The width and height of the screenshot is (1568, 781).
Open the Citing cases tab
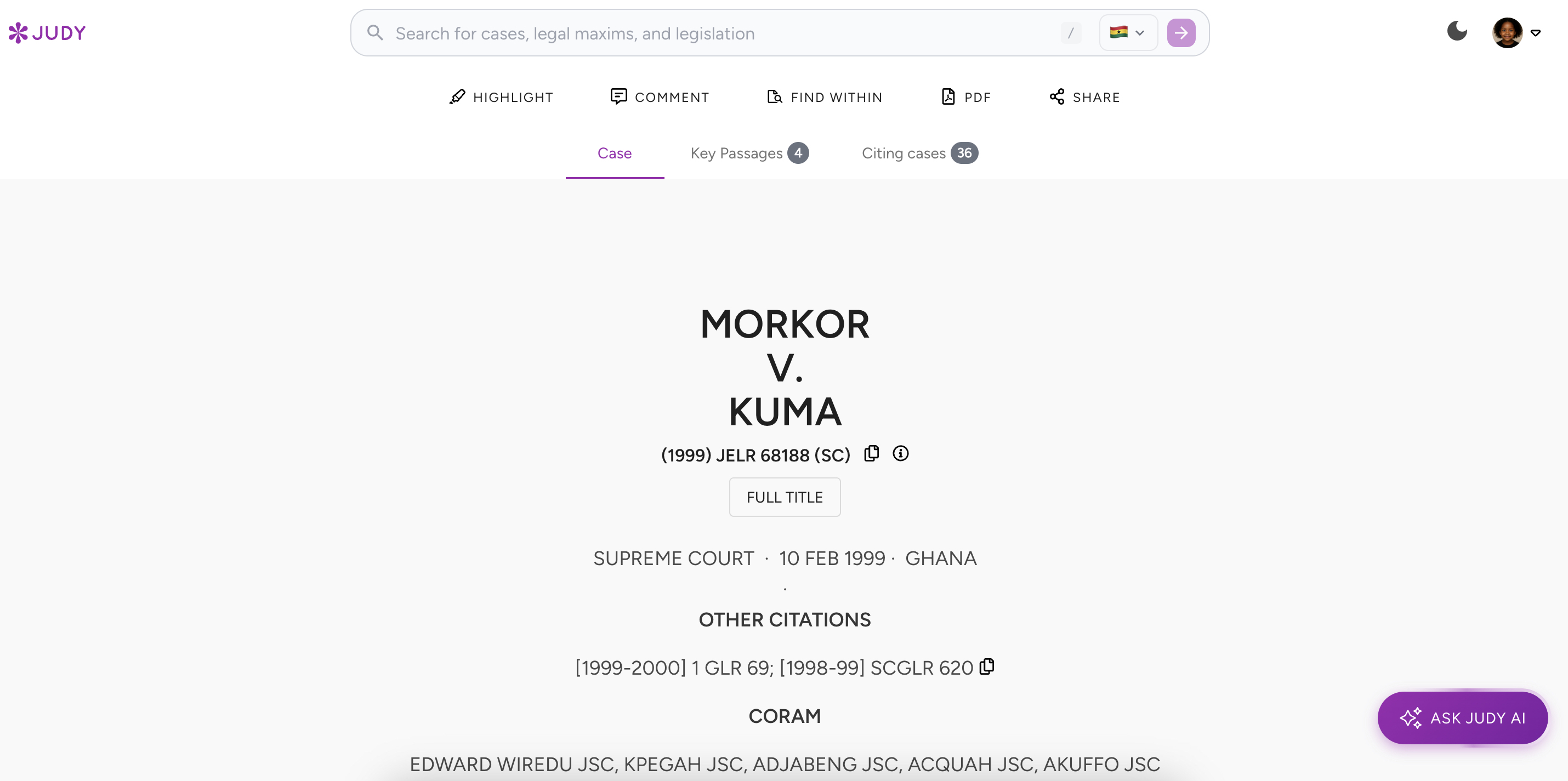tap(919, 153)
